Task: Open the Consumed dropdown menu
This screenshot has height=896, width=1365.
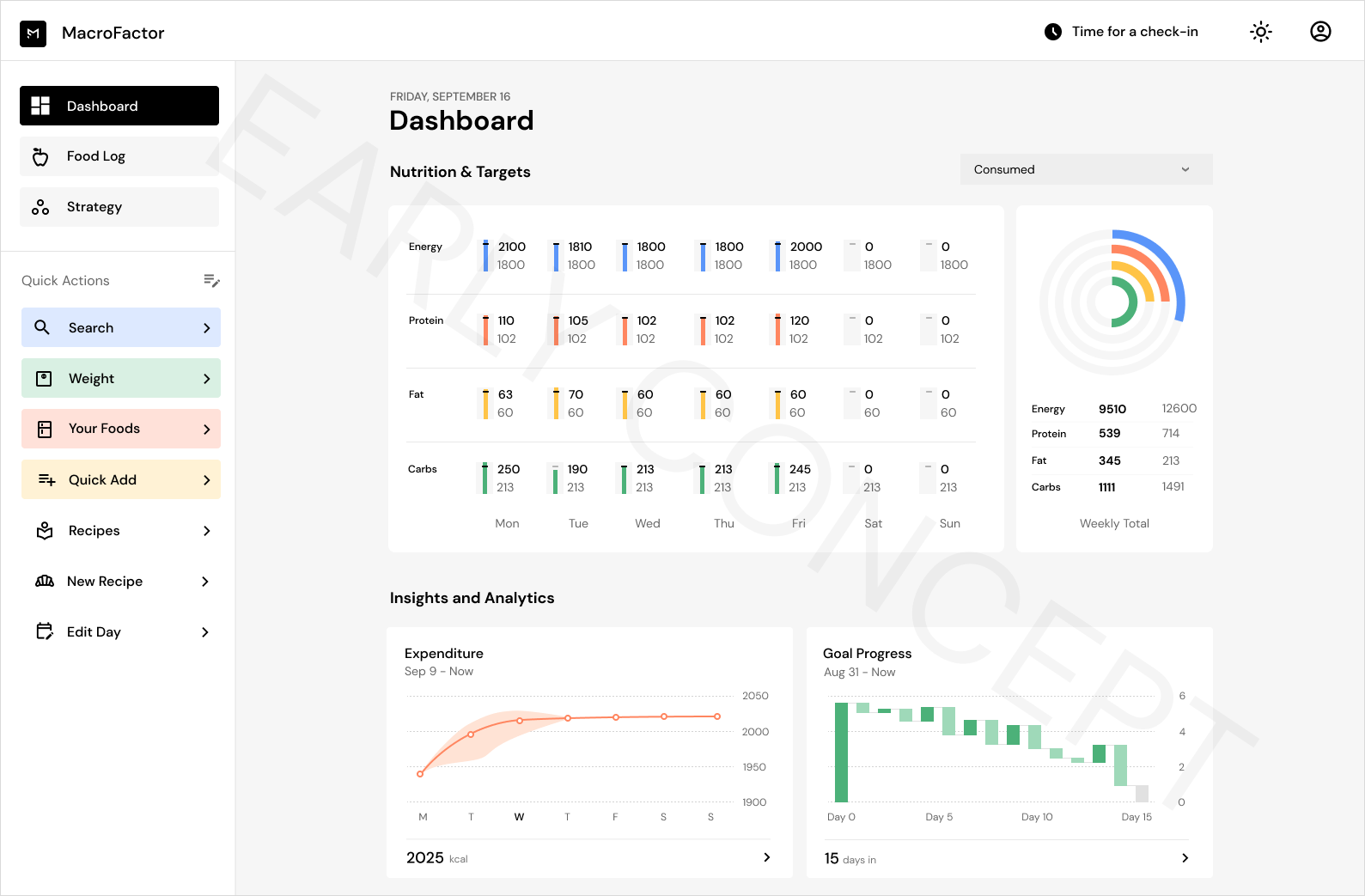Action: pyautogui.click(x=1086, y=169)
